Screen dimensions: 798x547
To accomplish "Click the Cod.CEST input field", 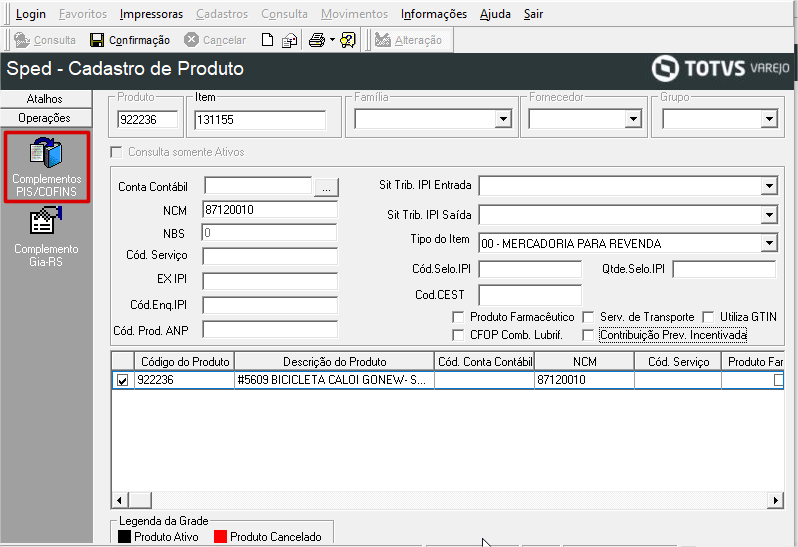I will click(530, 295).
